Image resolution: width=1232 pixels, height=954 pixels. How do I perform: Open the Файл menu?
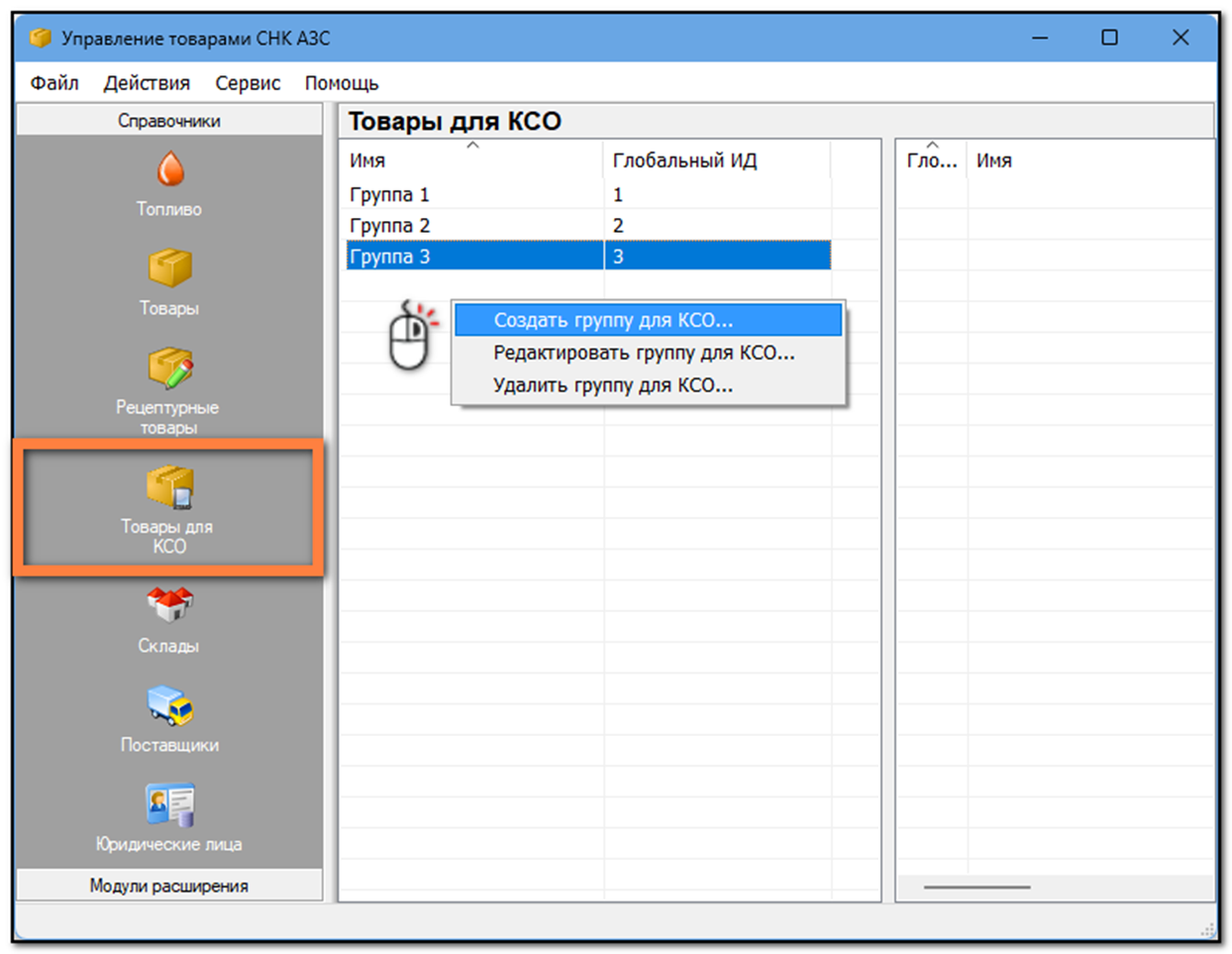click(54, 83)
